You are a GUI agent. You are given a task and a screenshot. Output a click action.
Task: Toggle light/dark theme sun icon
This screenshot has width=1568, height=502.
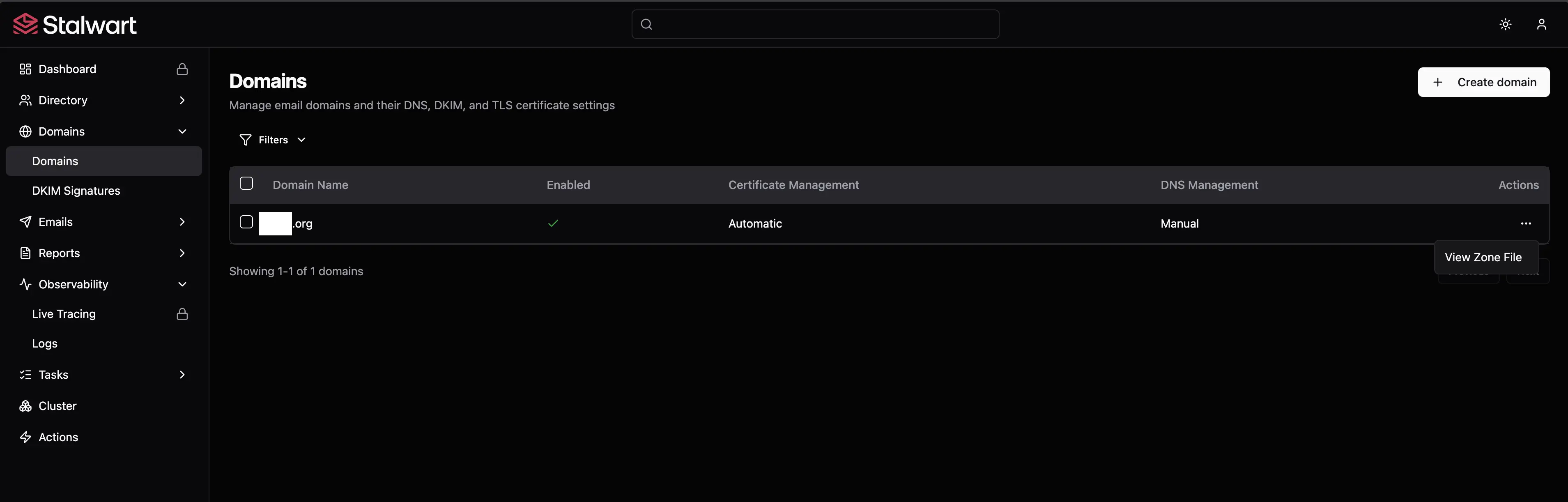[x=1505, y=24]
